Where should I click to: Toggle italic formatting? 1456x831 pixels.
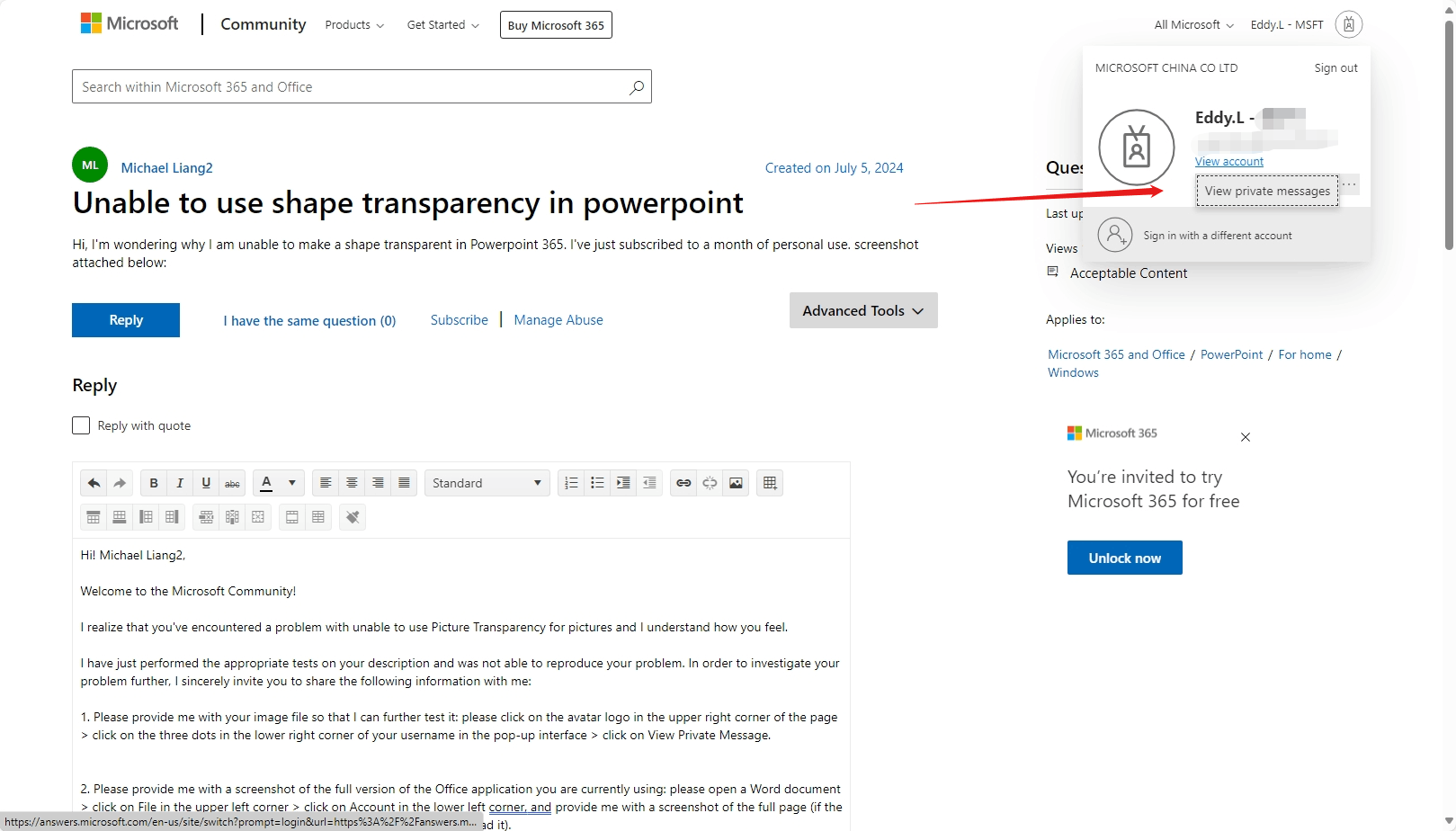(180, 483)
